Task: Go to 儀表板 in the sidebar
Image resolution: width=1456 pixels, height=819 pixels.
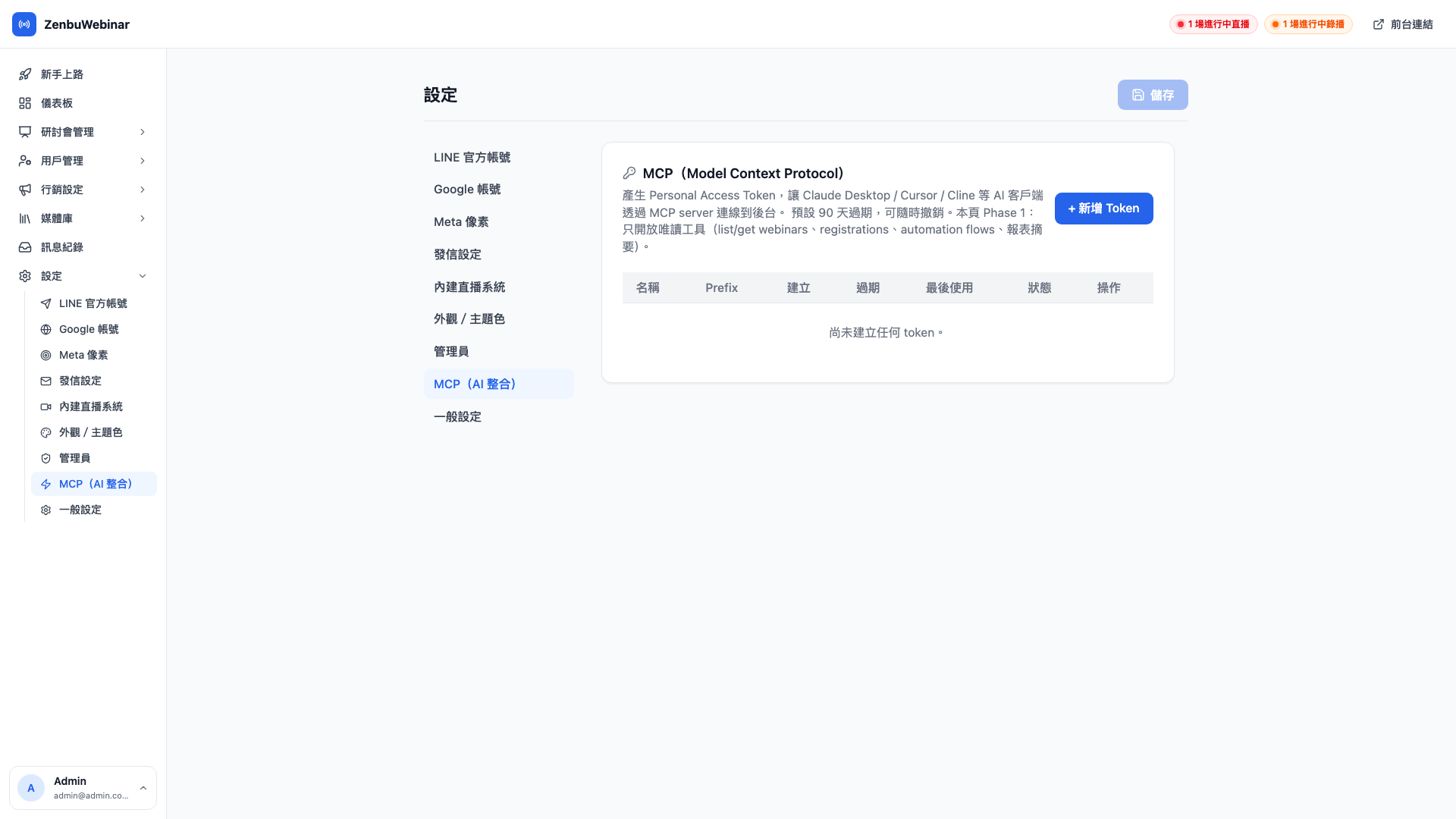Action: tap(83, 103)
